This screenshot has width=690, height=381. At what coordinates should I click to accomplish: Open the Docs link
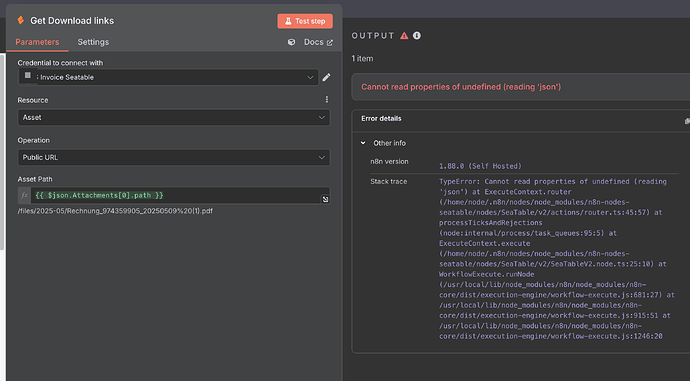pyautogui.click(x=318, y=42)
